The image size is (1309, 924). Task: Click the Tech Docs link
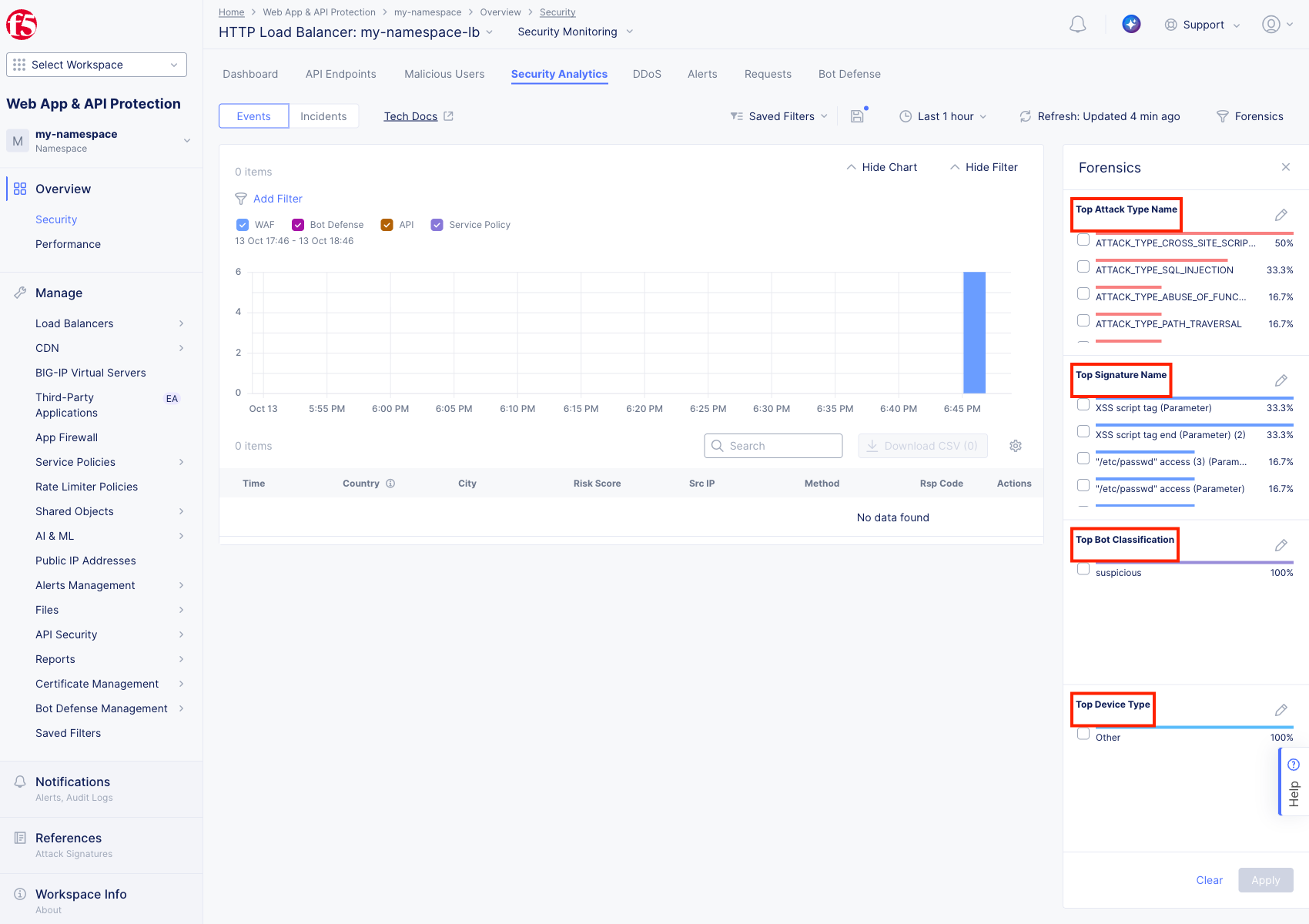click(410, 116)
